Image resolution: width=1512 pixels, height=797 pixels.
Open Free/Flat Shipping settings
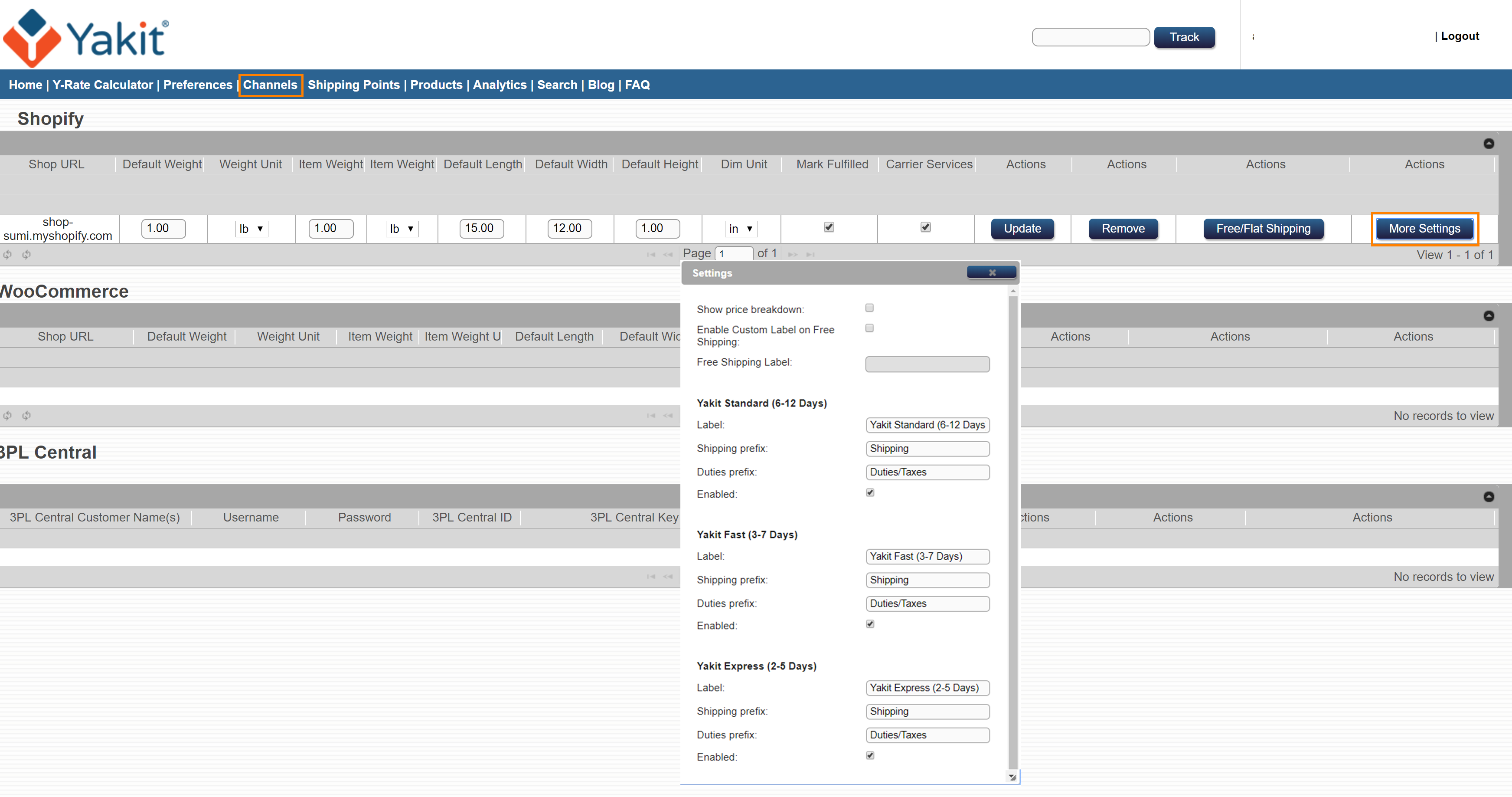click(1263, 229)
